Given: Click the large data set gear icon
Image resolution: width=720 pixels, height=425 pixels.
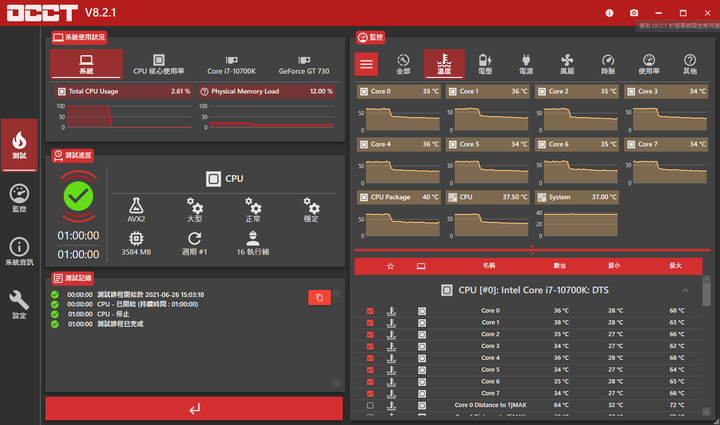Looking at the screenshot, I should 195,206.
